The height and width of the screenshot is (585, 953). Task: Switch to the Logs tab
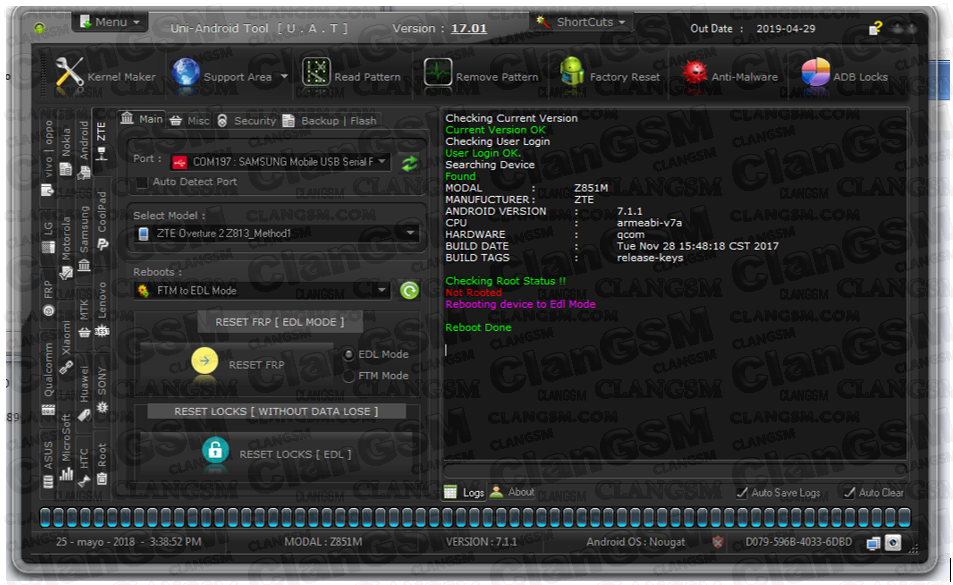click(x=465, y=492)
